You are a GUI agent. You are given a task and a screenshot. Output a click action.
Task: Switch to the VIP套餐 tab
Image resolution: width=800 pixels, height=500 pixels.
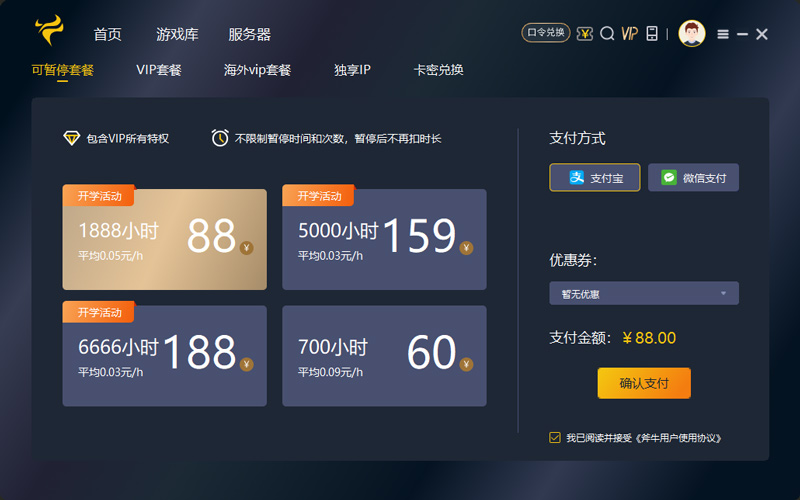159,70
